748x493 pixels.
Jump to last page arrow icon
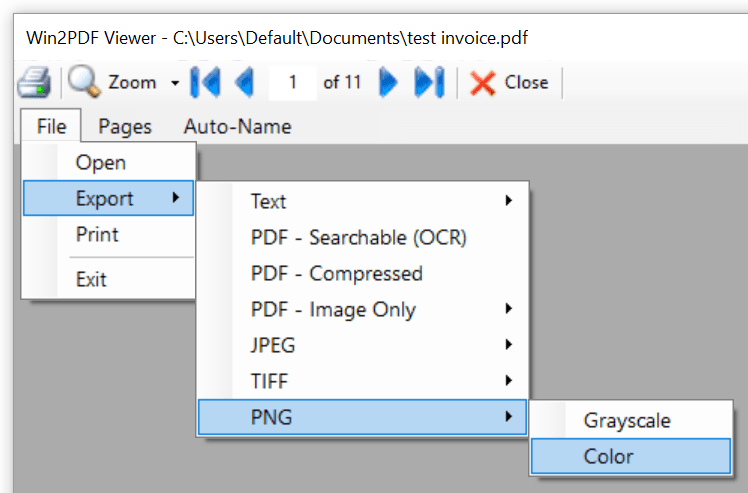coord(429,82)
